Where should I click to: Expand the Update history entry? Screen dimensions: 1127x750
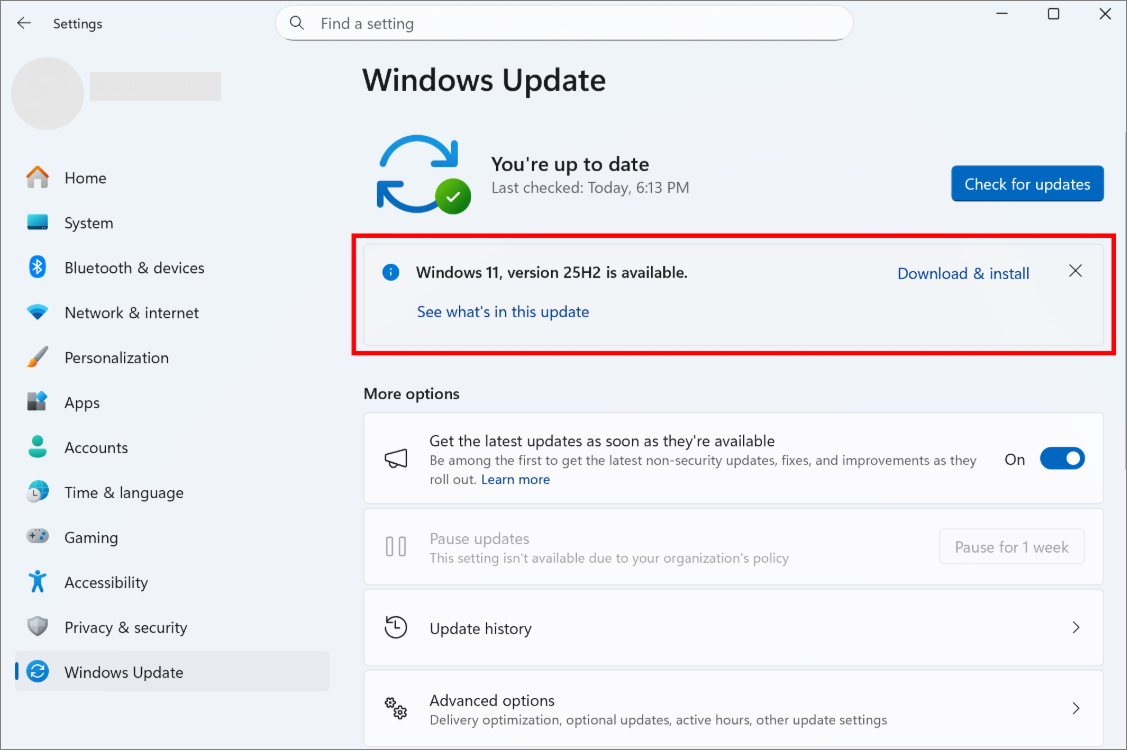click(x=733, y=627)
